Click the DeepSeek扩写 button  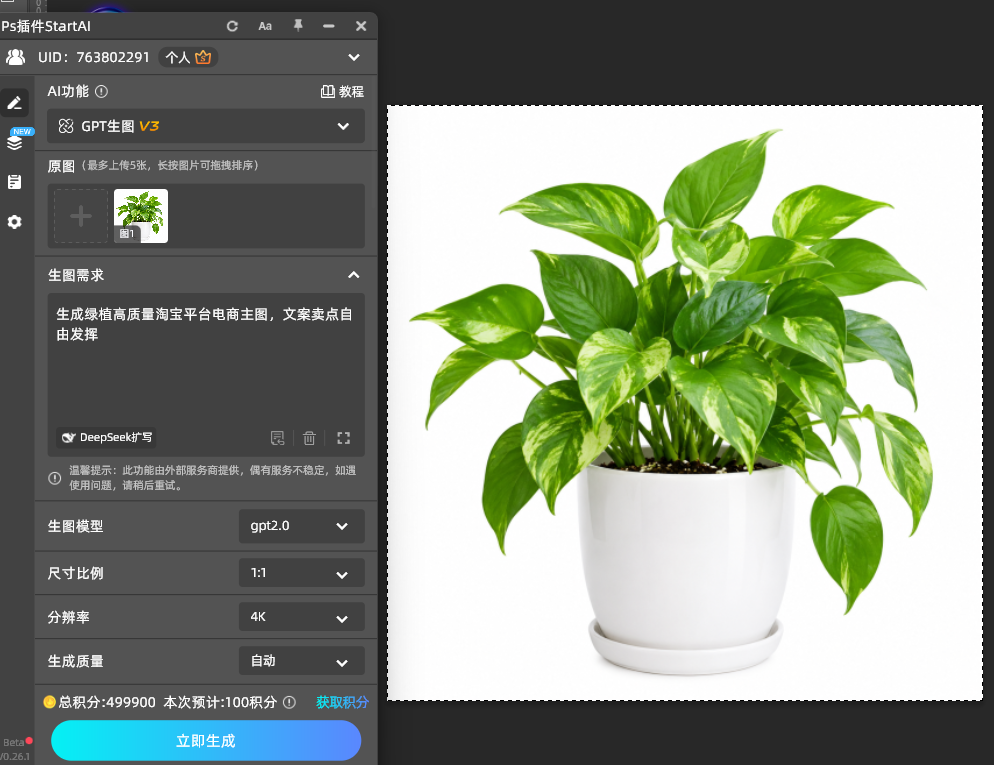pos(106,437)
